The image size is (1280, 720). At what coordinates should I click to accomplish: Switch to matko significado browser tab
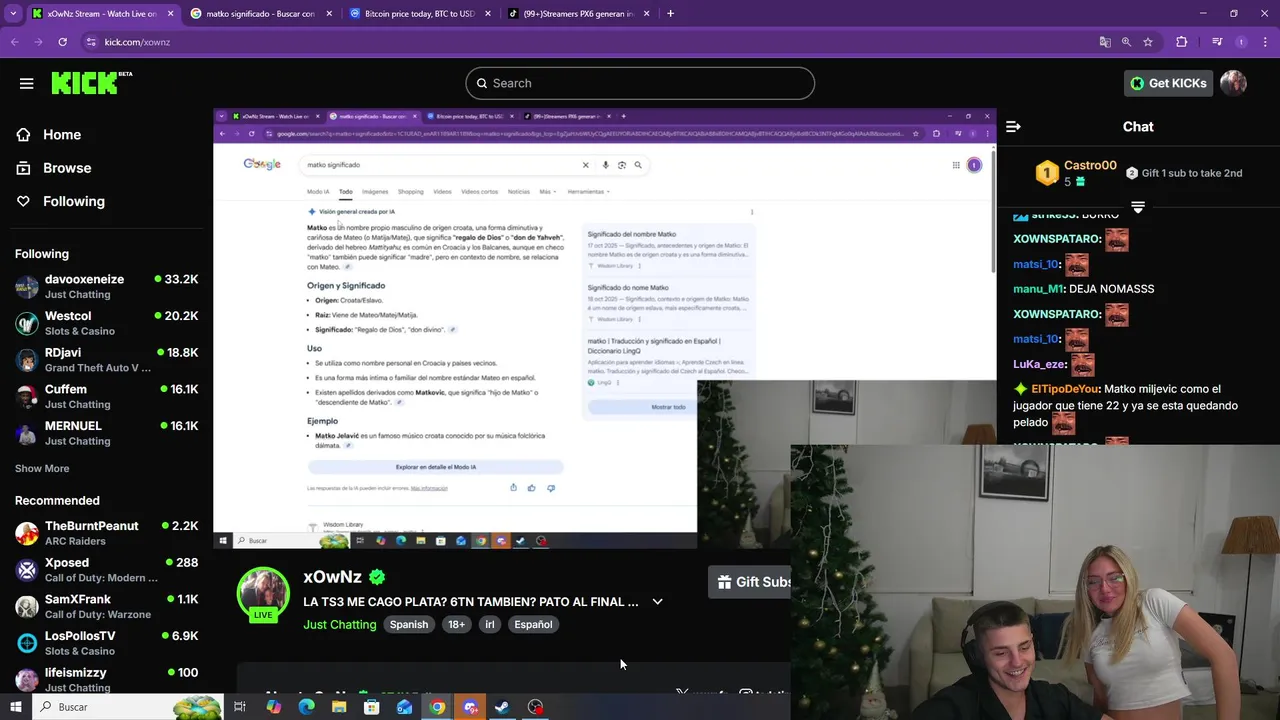click(260, 14)
